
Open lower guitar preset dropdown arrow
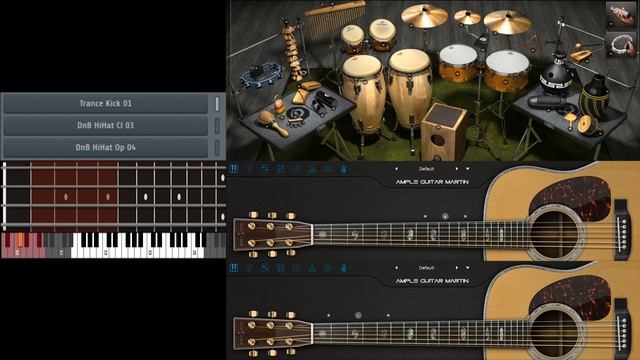467,268
